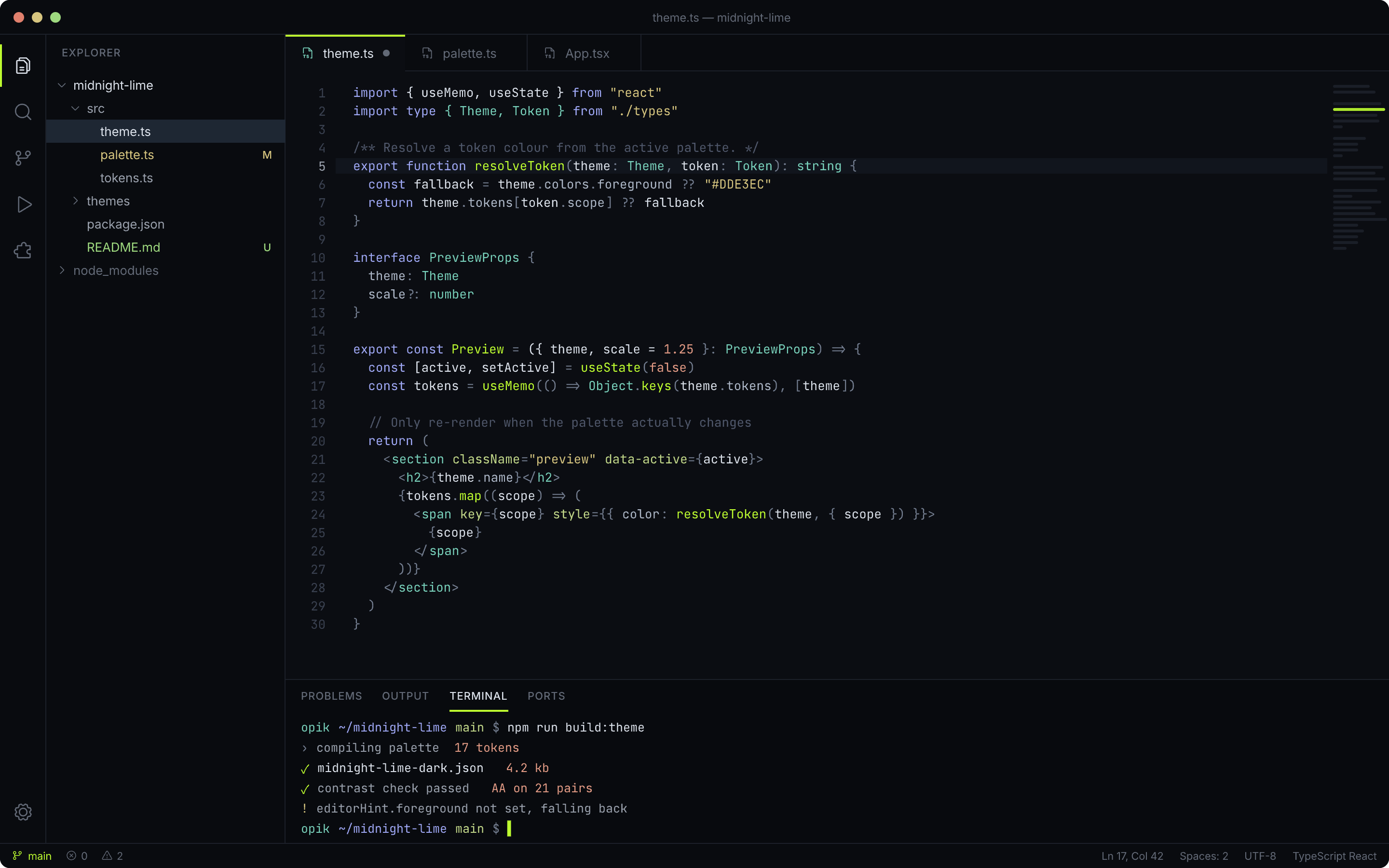The height and width of the screenshot is (868, 1389).
Task: Open palette.ts in the explorer tree
Action: (165, 155)
